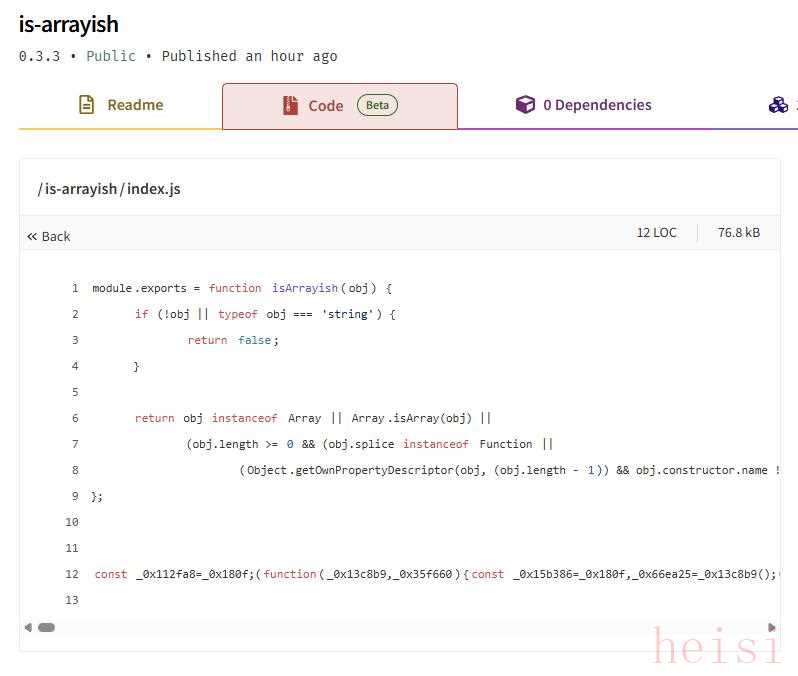Click the Dependencies cube icon

(x=525, y=105)
